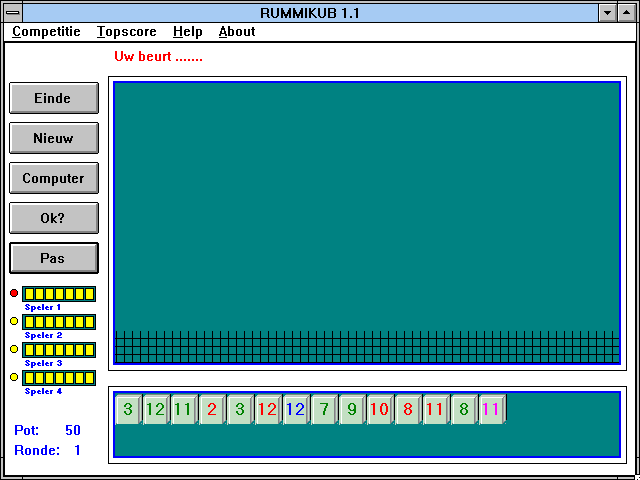Screen dimensions: 640x480
Task: Click the 'Uw beurt .......' status text
Action: (158, 57)
